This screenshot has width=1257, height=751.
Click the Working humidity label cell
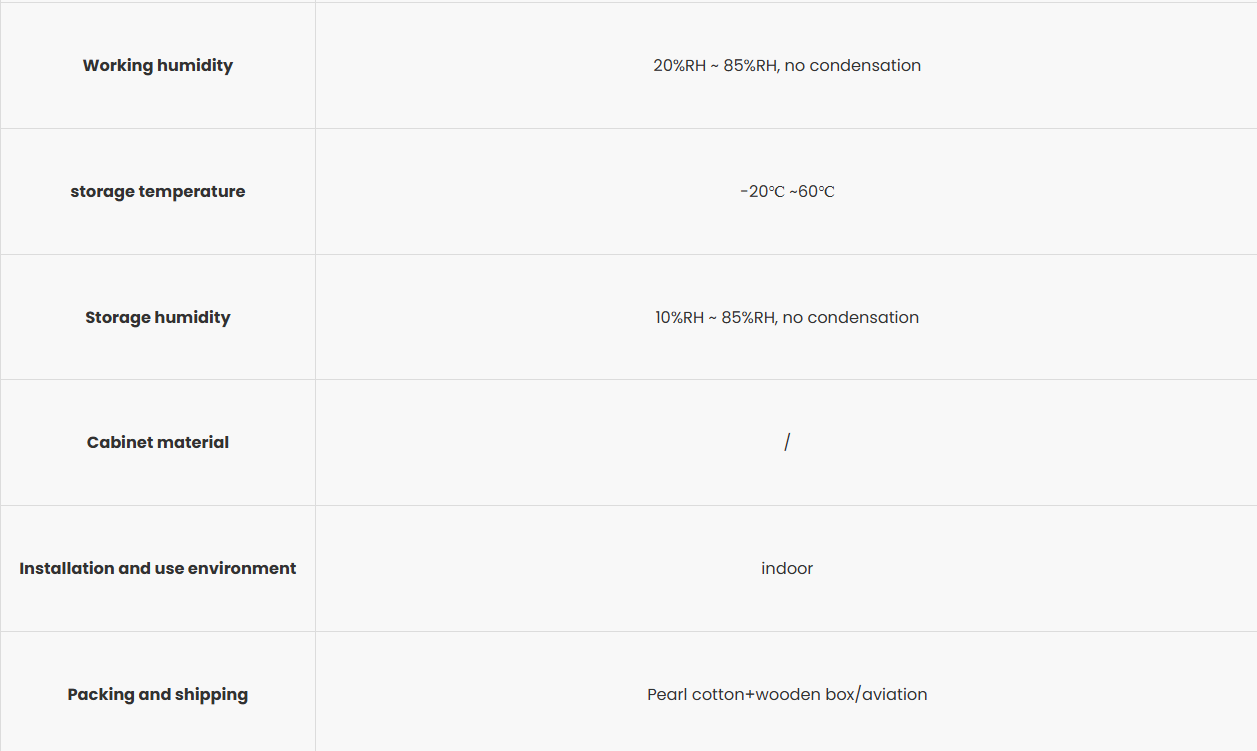tap(158, 66)
